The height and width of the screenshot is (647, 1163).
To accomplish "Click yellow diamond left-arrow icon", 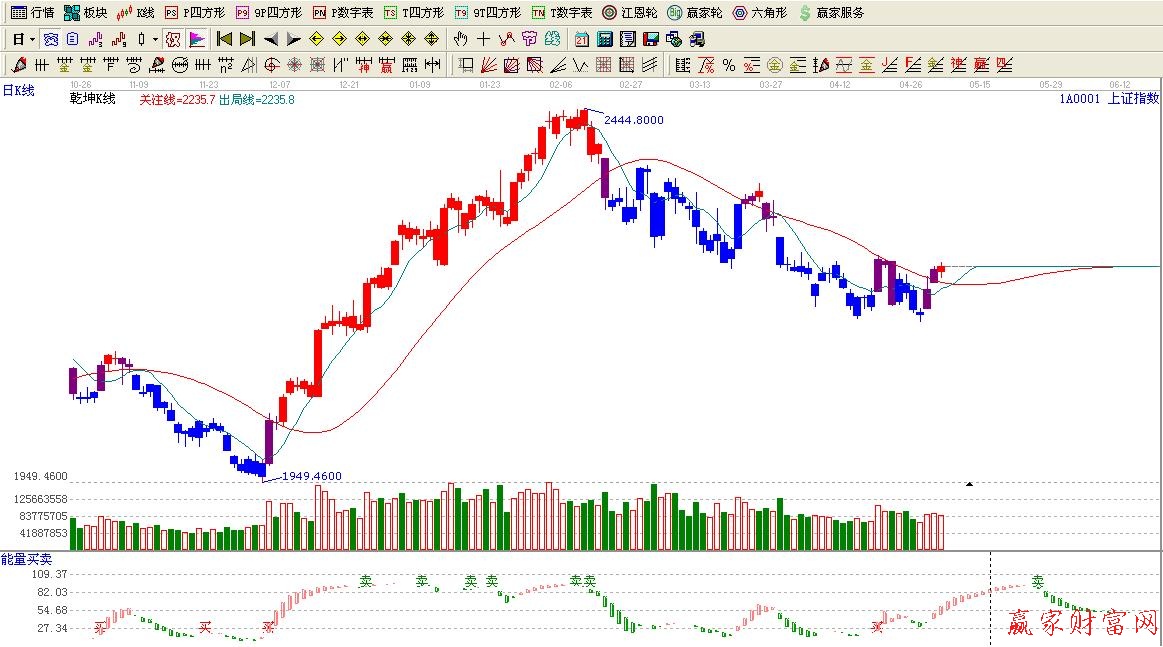I will tap(317, 39).
